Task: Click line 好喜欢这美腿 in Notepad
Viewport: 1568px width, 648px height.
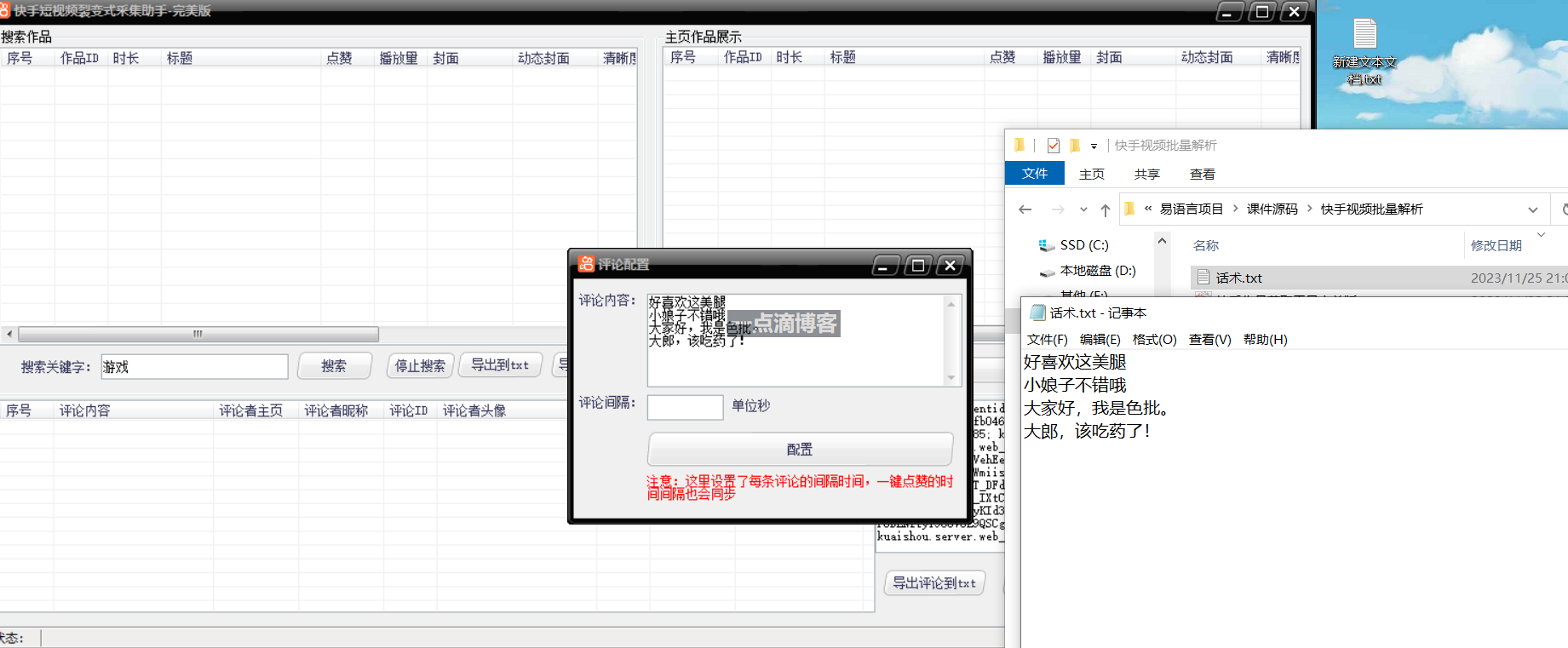Action: pyautogui.click(x=1075, y=363)
